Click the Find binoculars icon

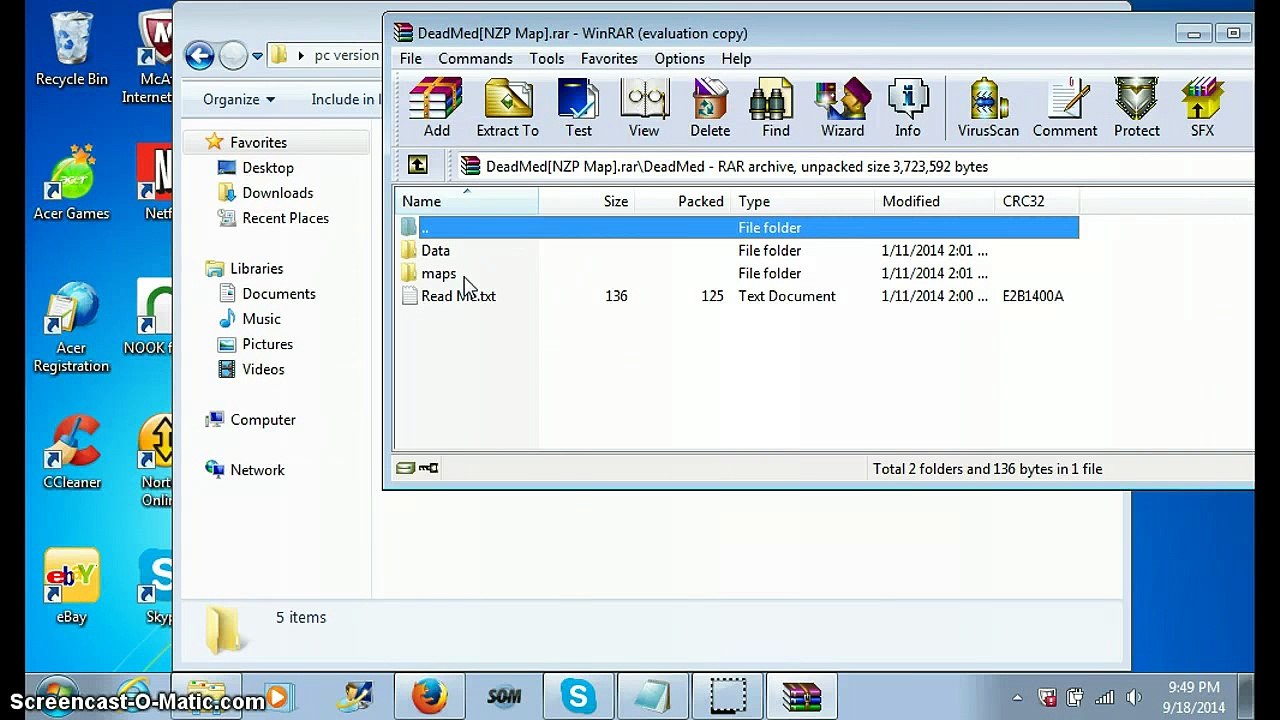click(776, 108)
